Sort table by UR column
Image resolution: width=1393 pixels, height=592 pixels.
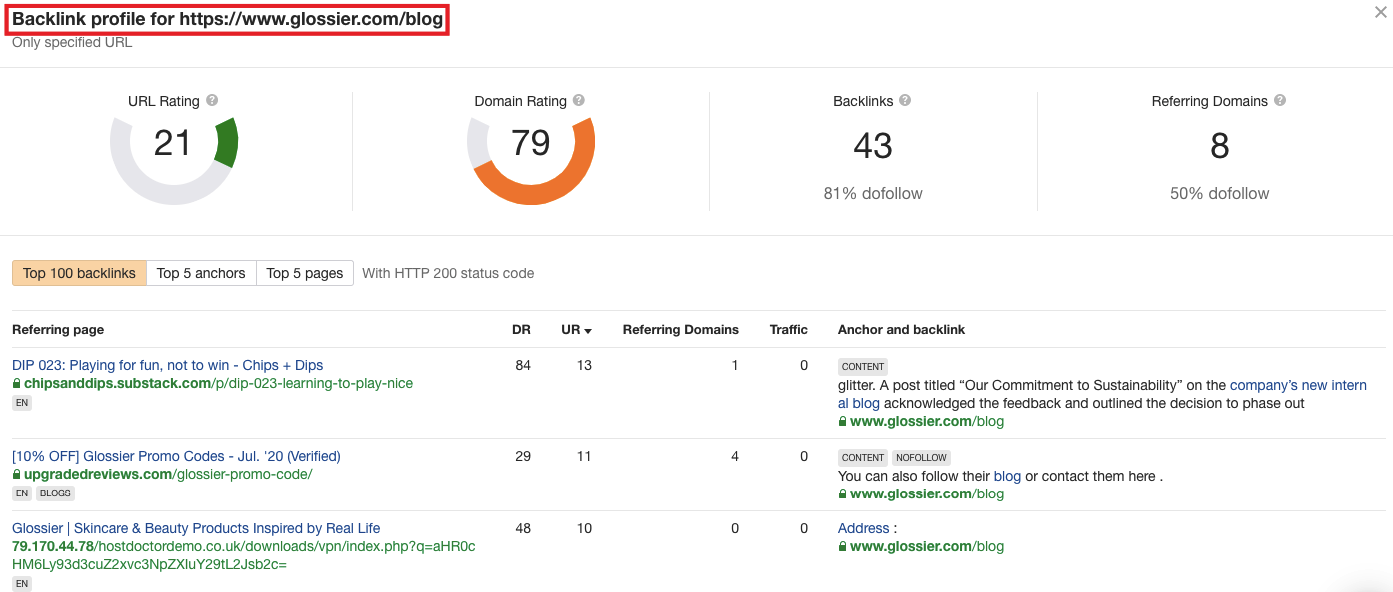click(576, 330)
